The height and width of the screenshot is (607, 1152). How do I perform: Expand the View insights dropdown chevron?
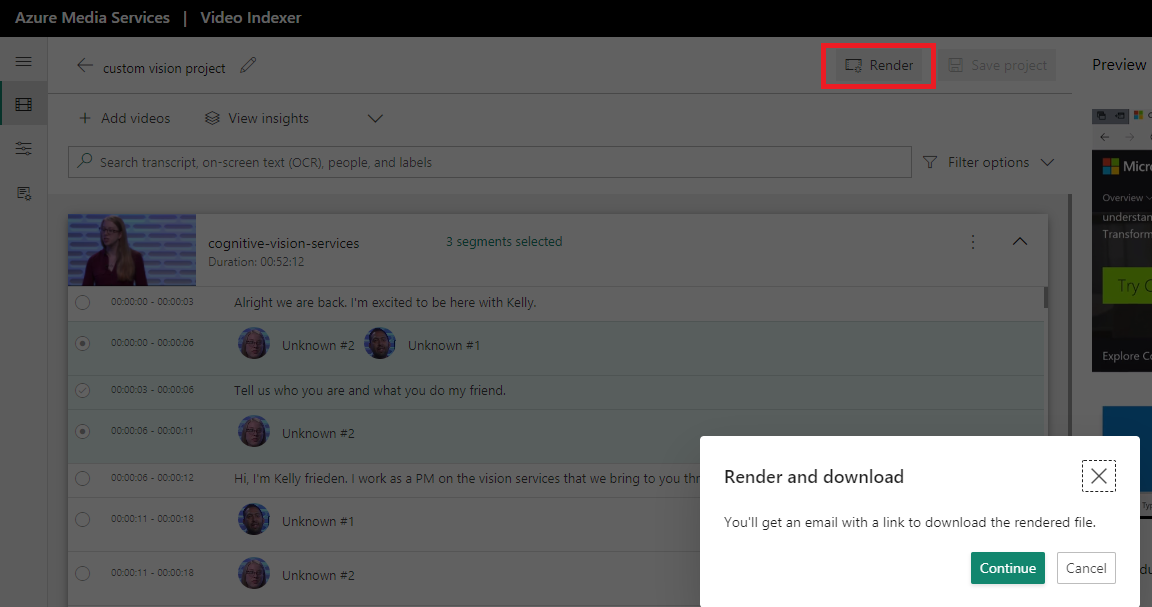[375, 118]
